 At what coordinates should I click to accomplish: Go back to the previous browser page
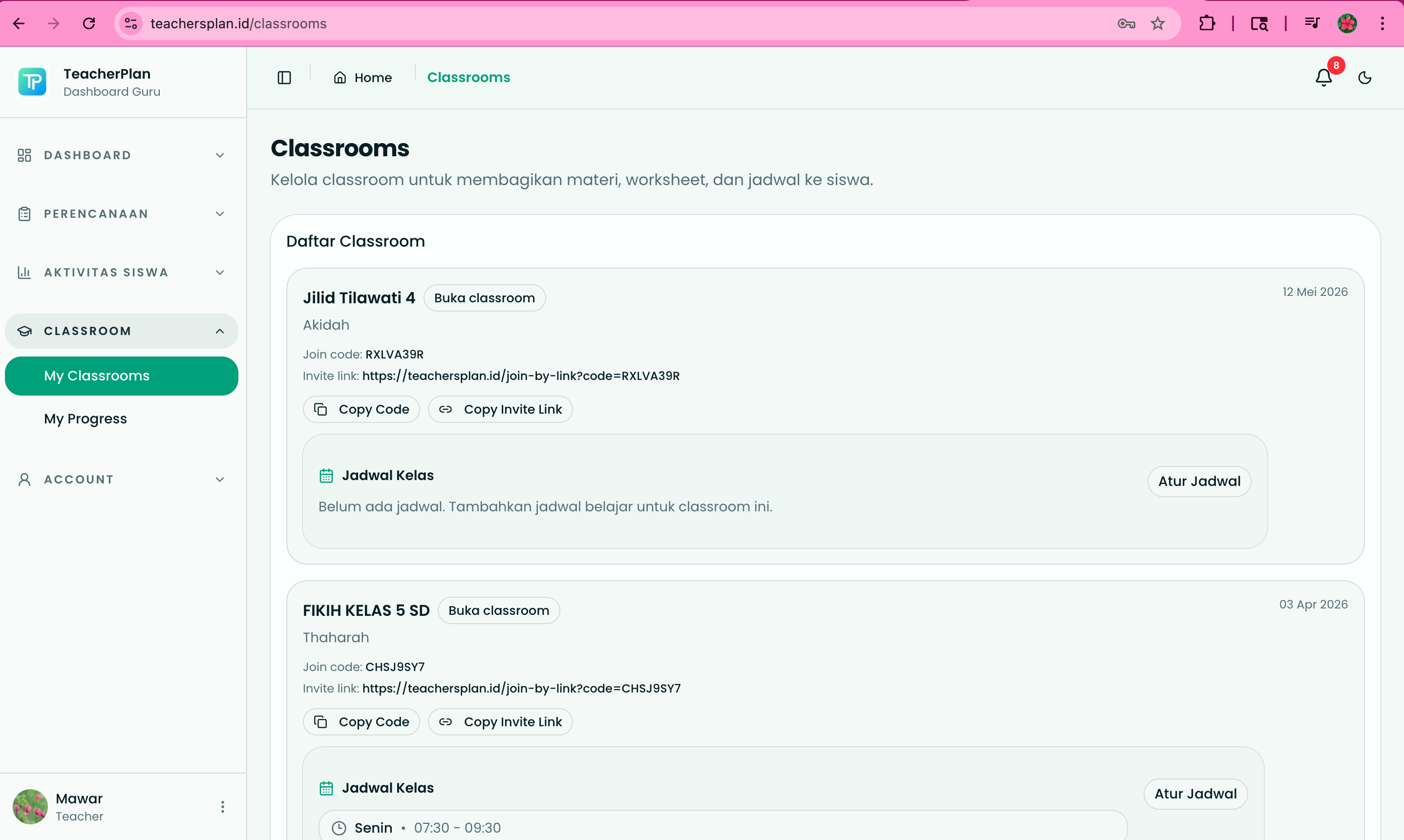[19, 23]
